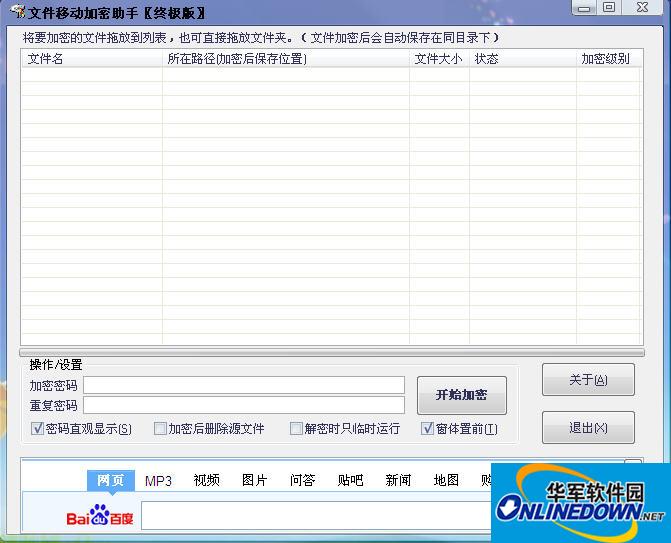The width and height of the screenshot is (671, 543).
Task: Switch to the 图片 tab
Action: [x=254, y=481]
